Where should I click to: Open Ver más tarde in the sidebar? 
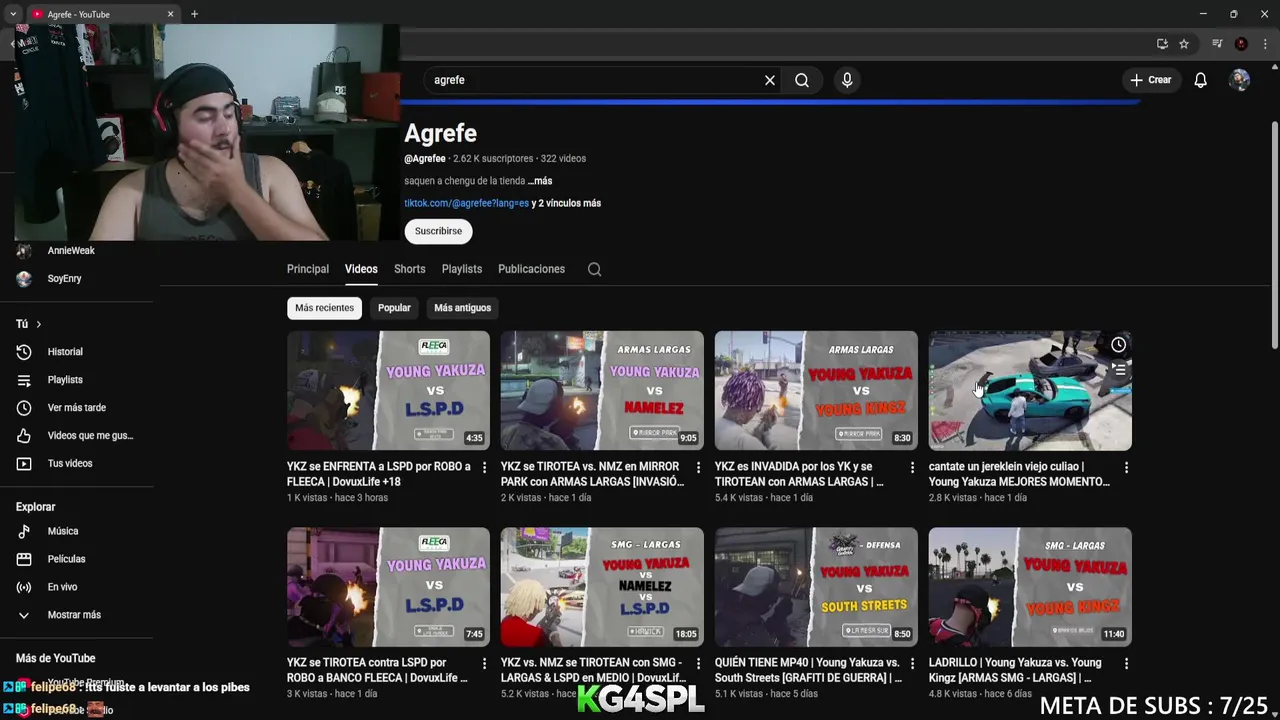point(77,408)
